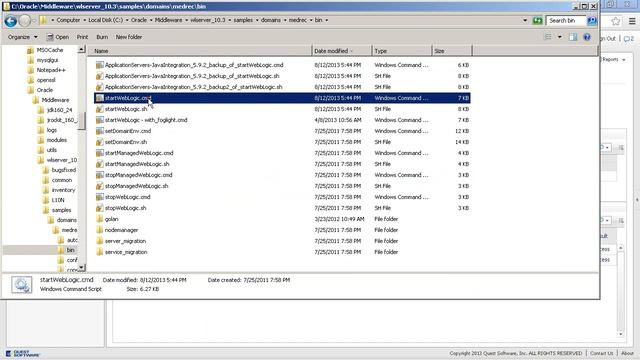
Task: Click the Local Disk (C:) breadcrumb
Action: (106, 20)
